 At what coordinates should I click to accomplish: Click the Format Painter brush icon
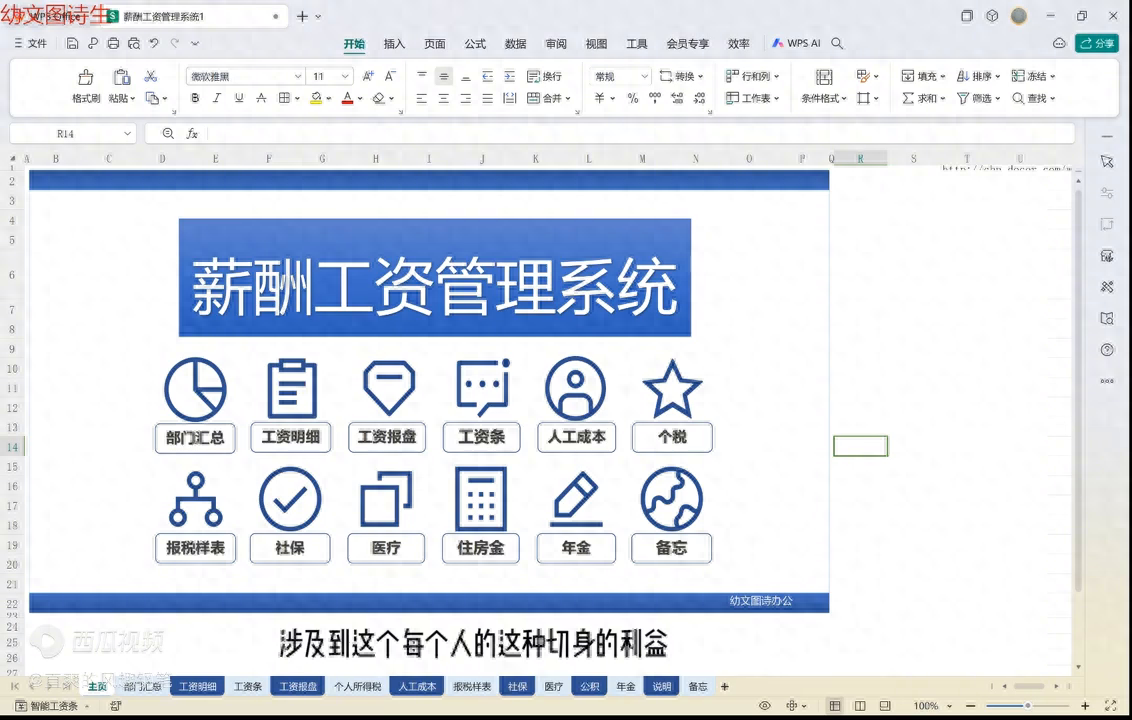pos(86,77)
